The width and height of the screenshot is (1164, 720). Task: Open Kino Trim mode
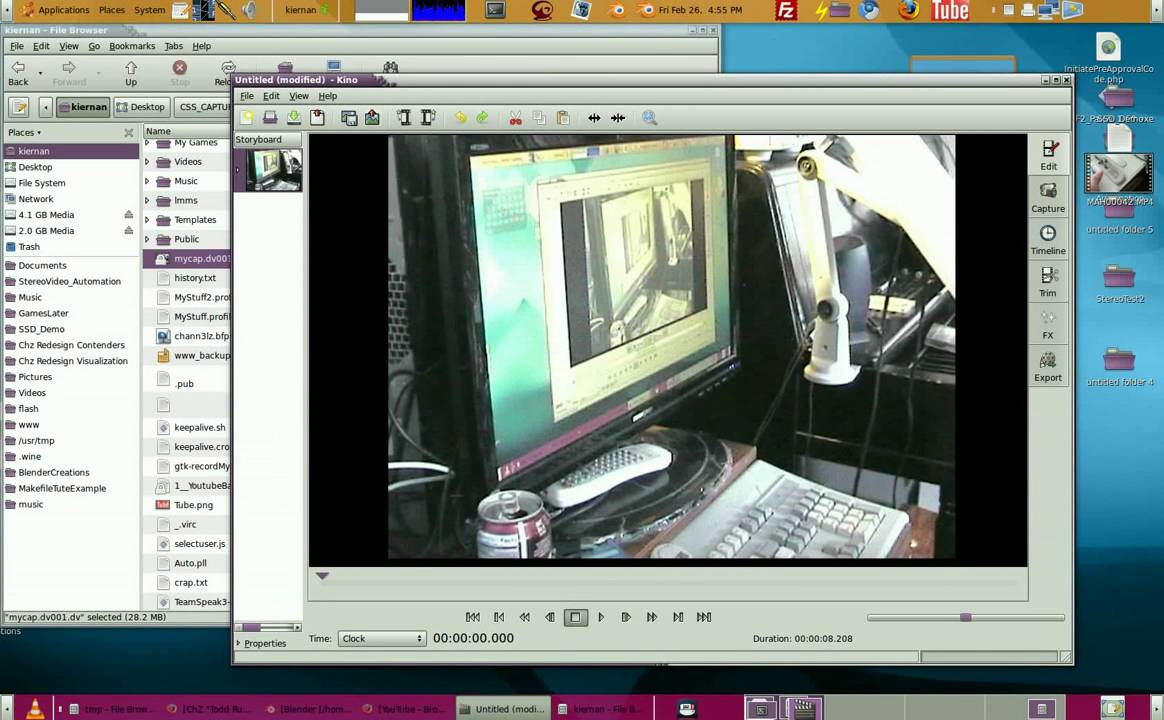(x=1048, y=282)
